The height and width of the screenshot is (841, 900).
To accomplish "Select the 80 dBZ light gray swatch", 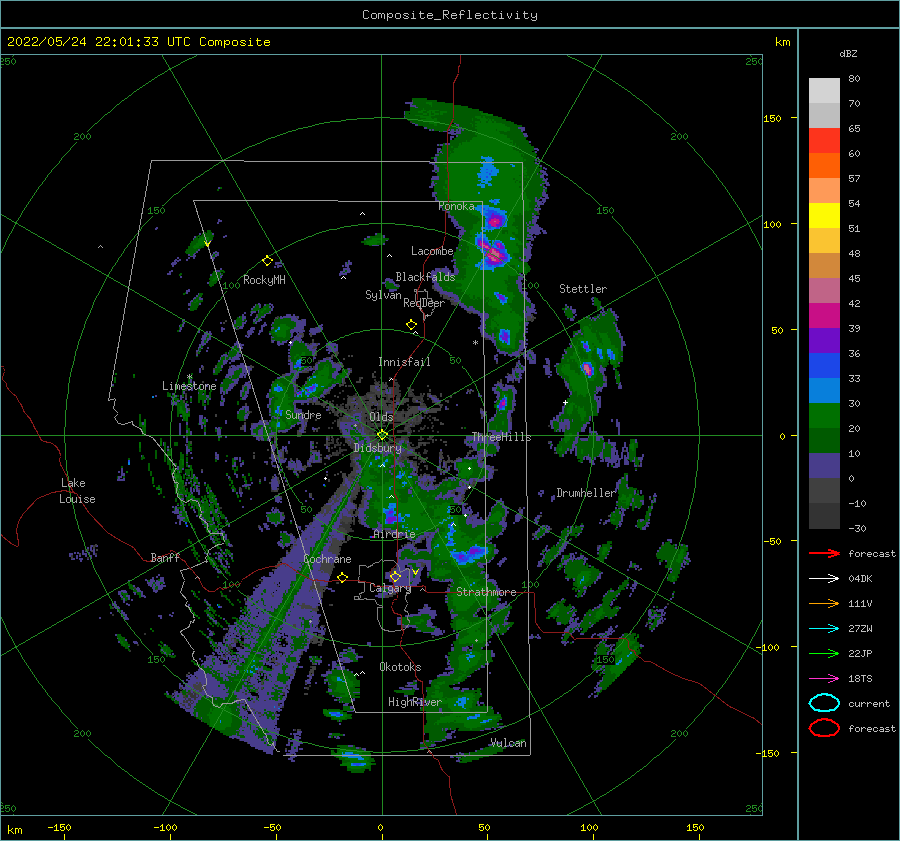I will [824, 91].
